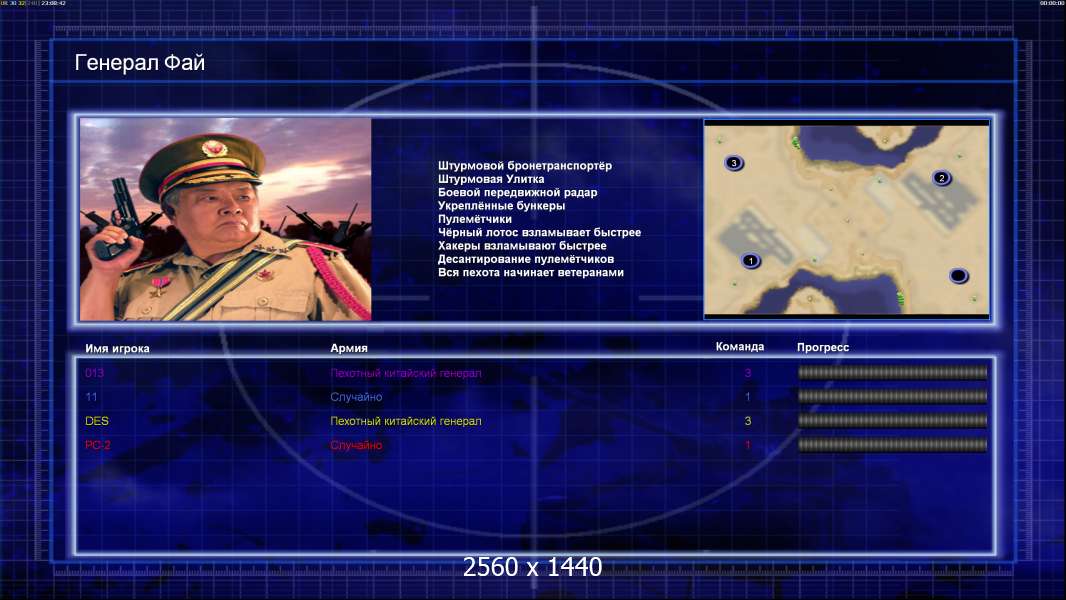This screenshot has width=1066, height=600.
Task: Select "Штурмовой бронетранспортёр" ability line
Action: pos(525,165)
